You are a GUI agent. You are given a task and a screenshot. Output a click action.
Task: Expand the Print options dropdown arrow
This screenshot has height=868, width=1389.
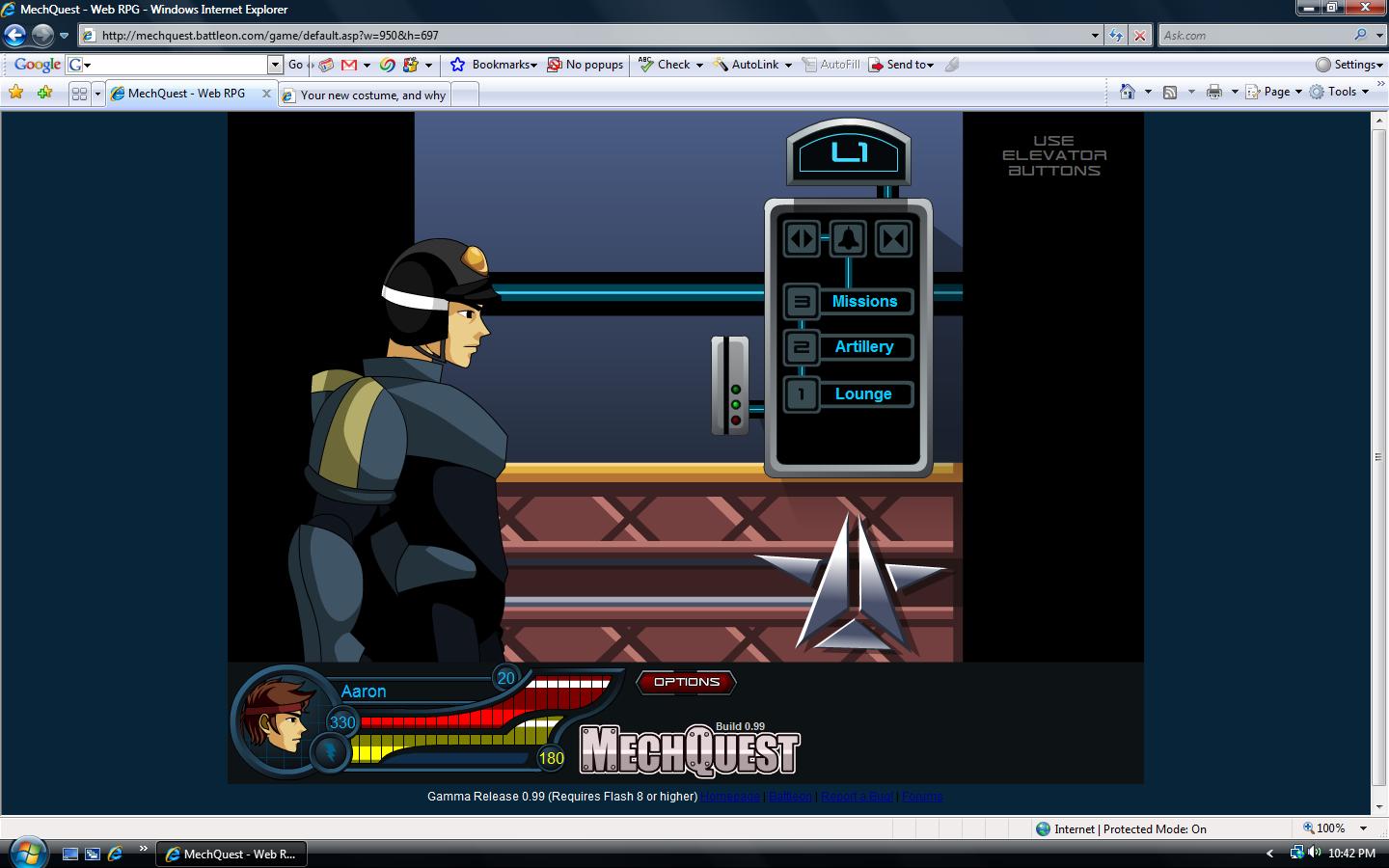[x=1235, y=93]
